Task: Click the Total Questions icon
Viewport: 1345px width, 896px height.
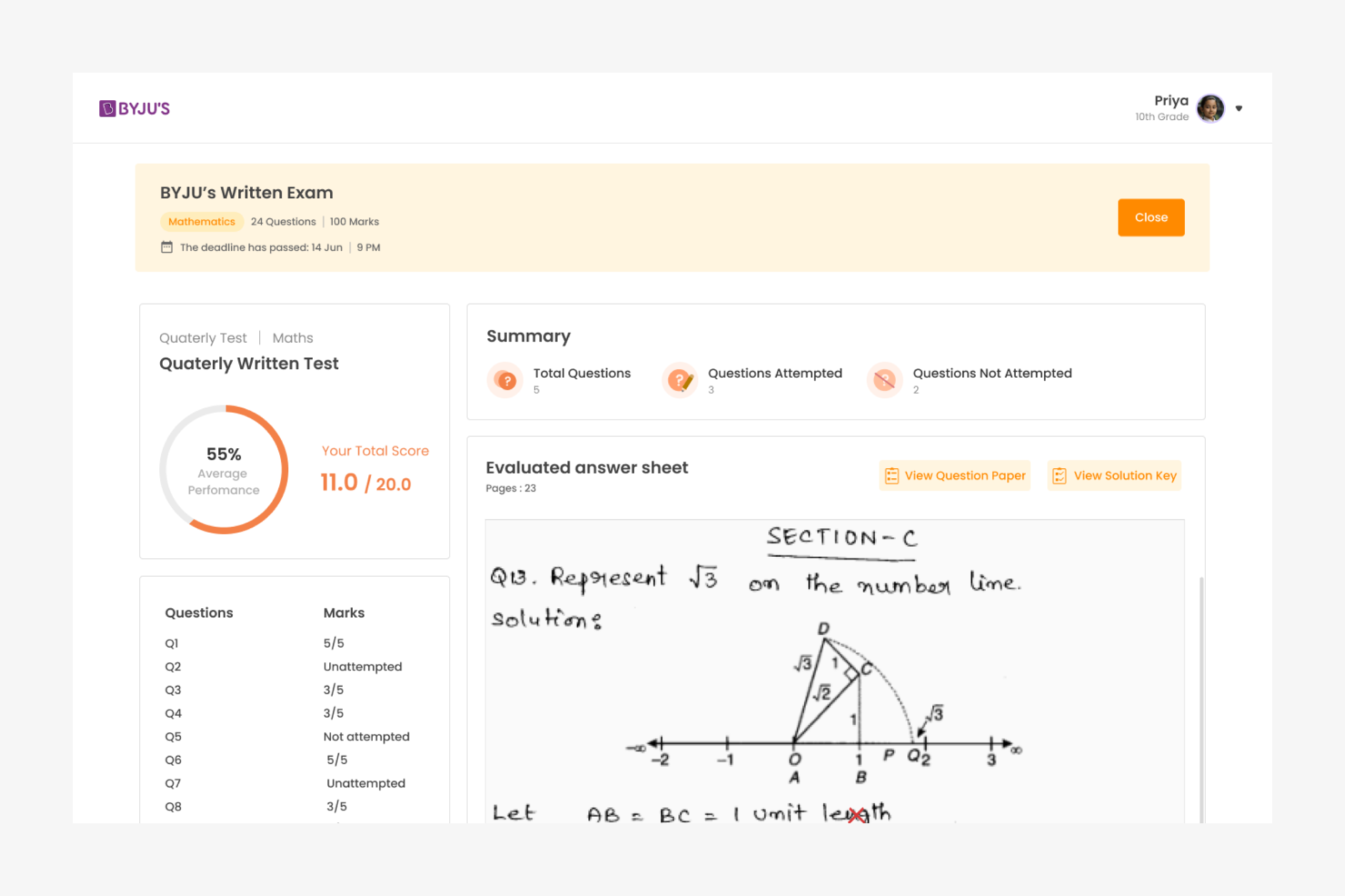Action: pos(506,381)
